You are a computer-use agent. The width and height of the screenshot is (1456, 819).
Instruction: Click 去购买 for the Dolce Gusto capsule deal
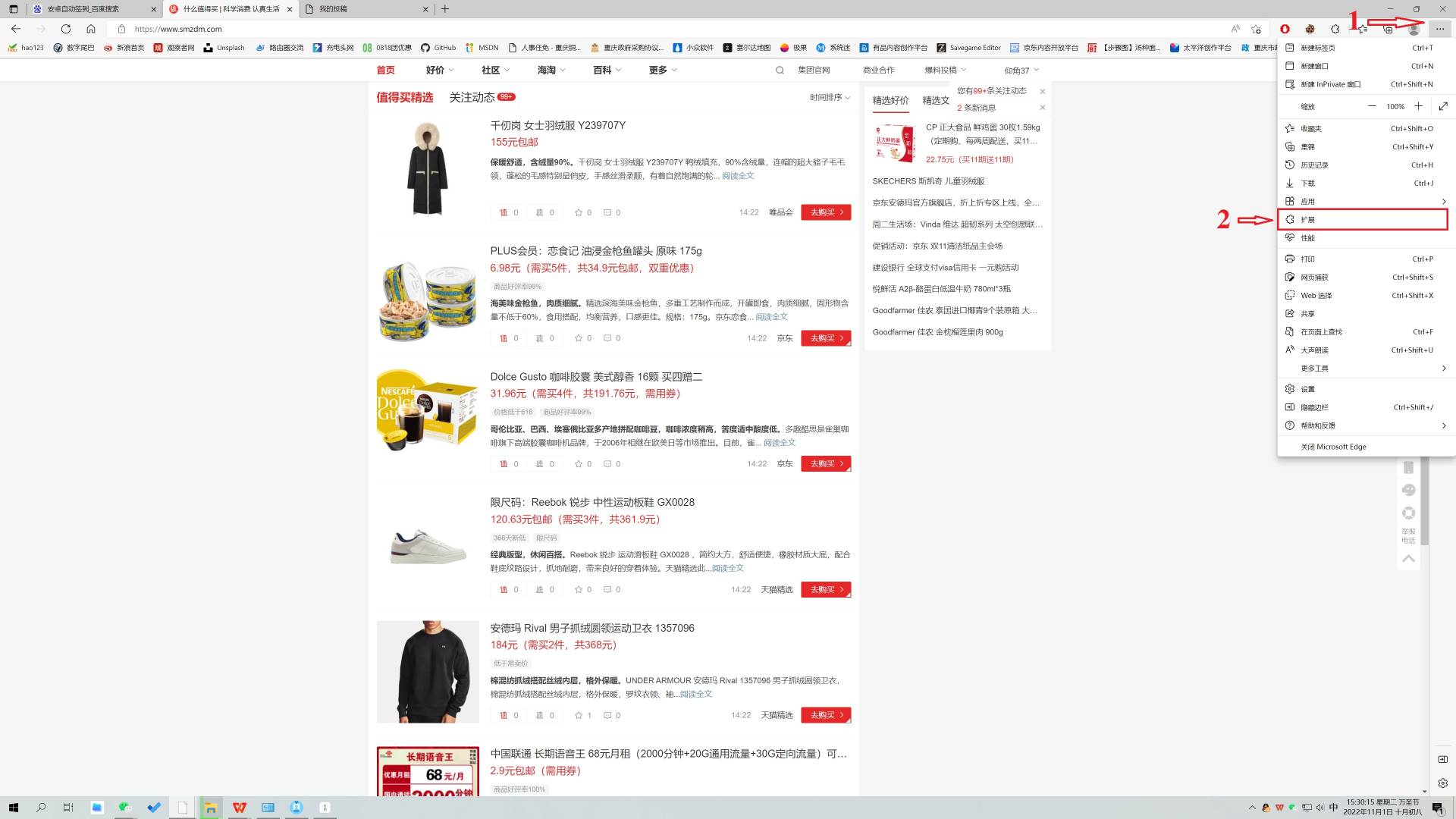click(826, 463)
